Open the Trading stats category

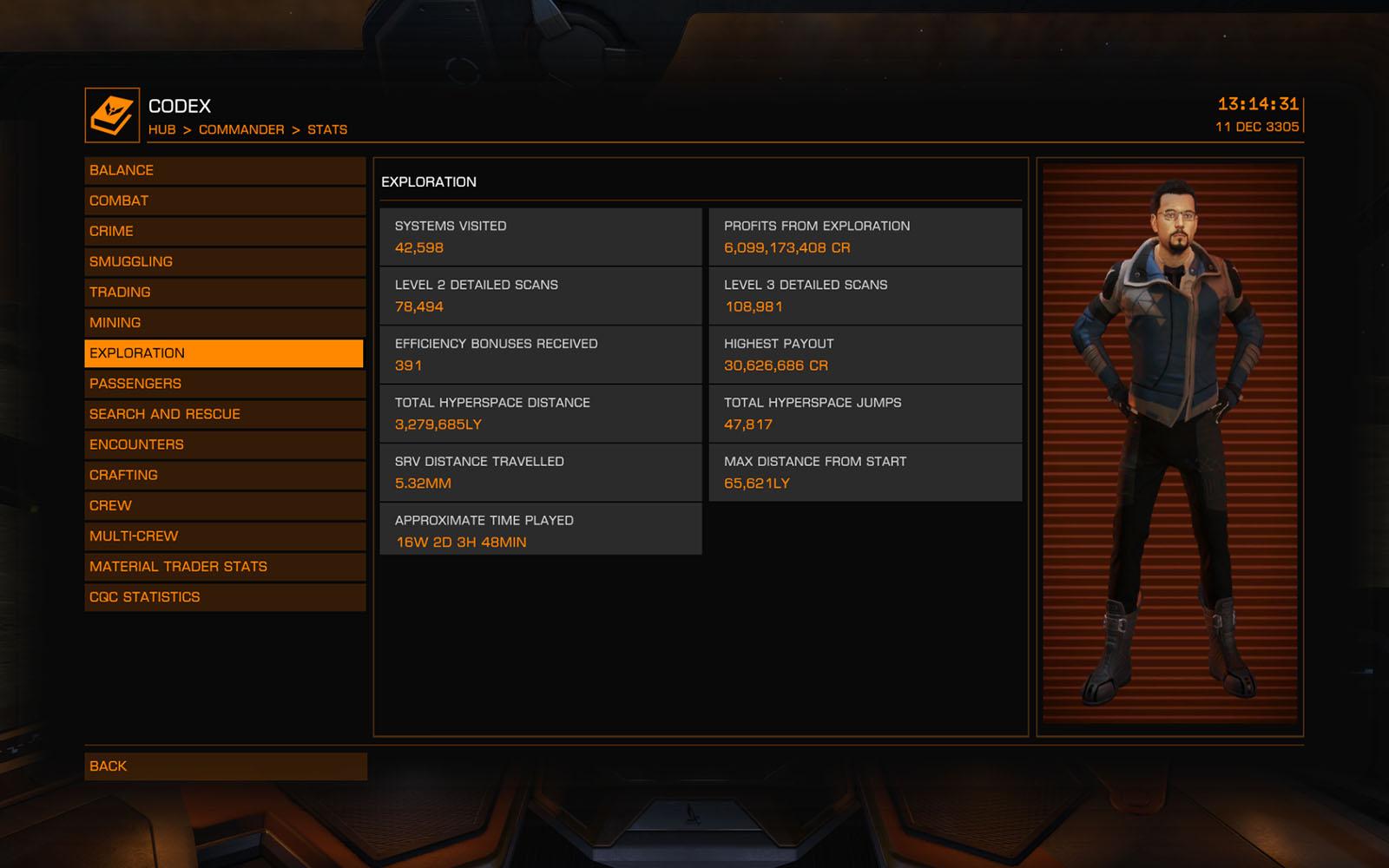click(225, 292)
